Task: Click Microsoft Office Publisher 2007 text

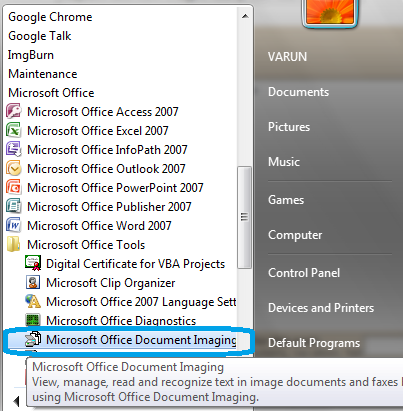Action: tap(109, 207)
